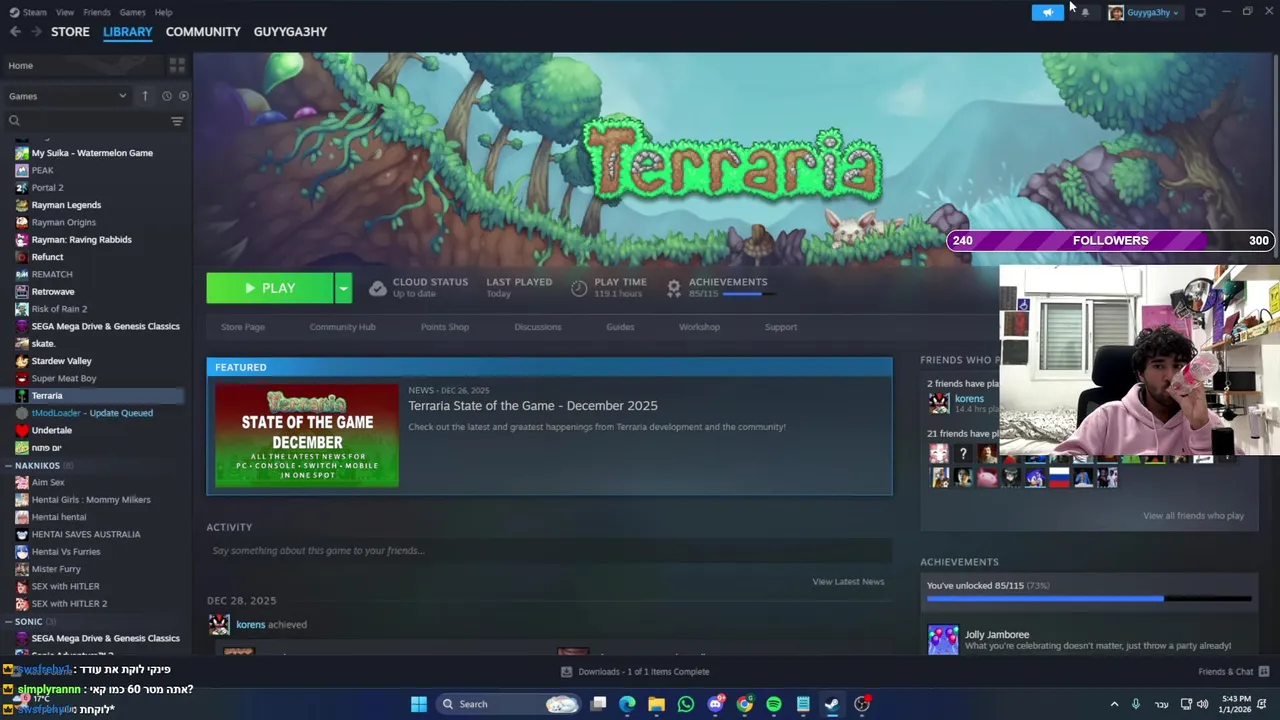Collapse the NAKNIKOS collection

[9, 465]
